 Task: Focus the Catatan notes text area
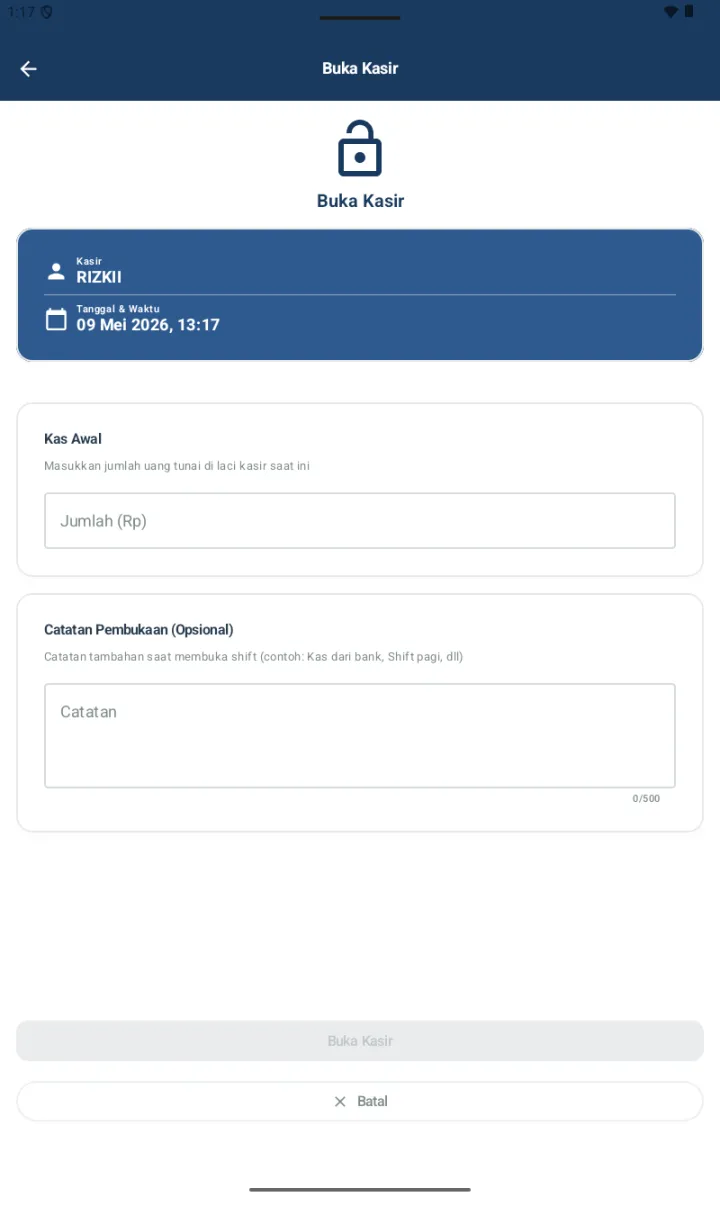pos(360,735)
